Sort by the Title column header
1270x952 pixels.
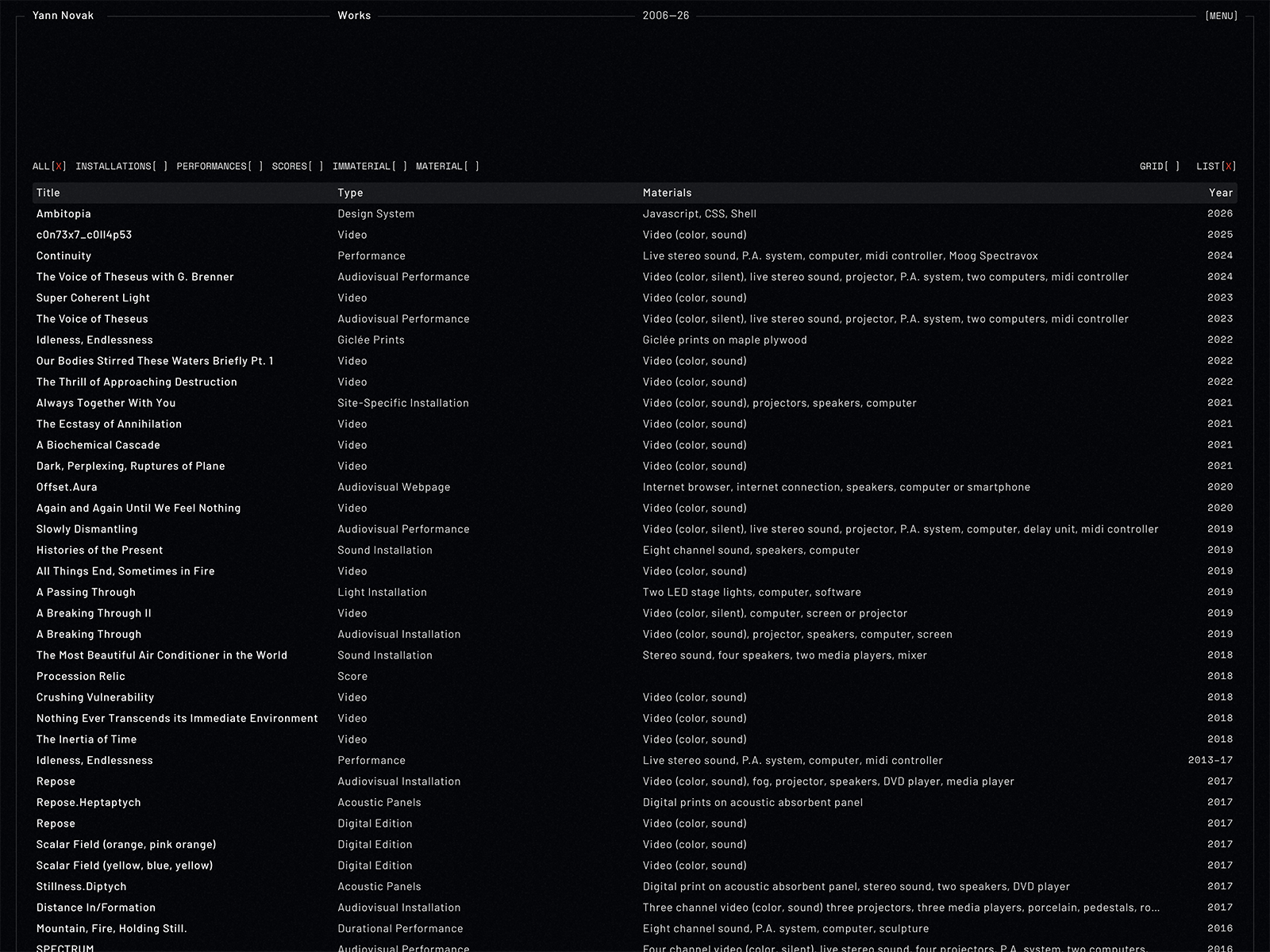point(48,193)
